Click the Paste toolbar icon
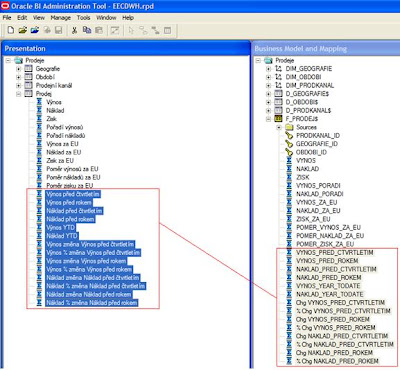This screenshot has height=370, width=400. tap(99, 30)
